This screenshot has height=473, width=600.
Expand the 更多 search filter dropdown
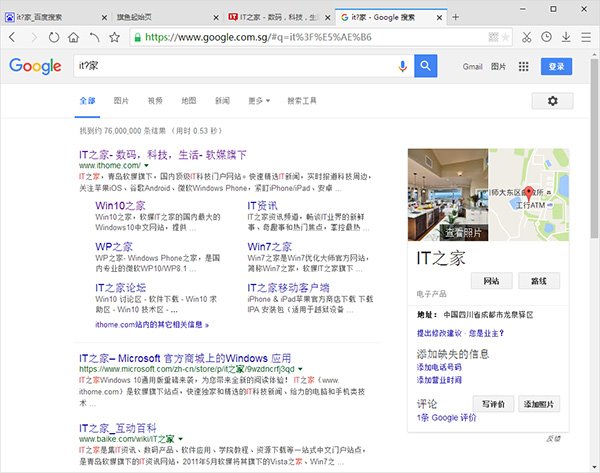click(x=260, y=101)
